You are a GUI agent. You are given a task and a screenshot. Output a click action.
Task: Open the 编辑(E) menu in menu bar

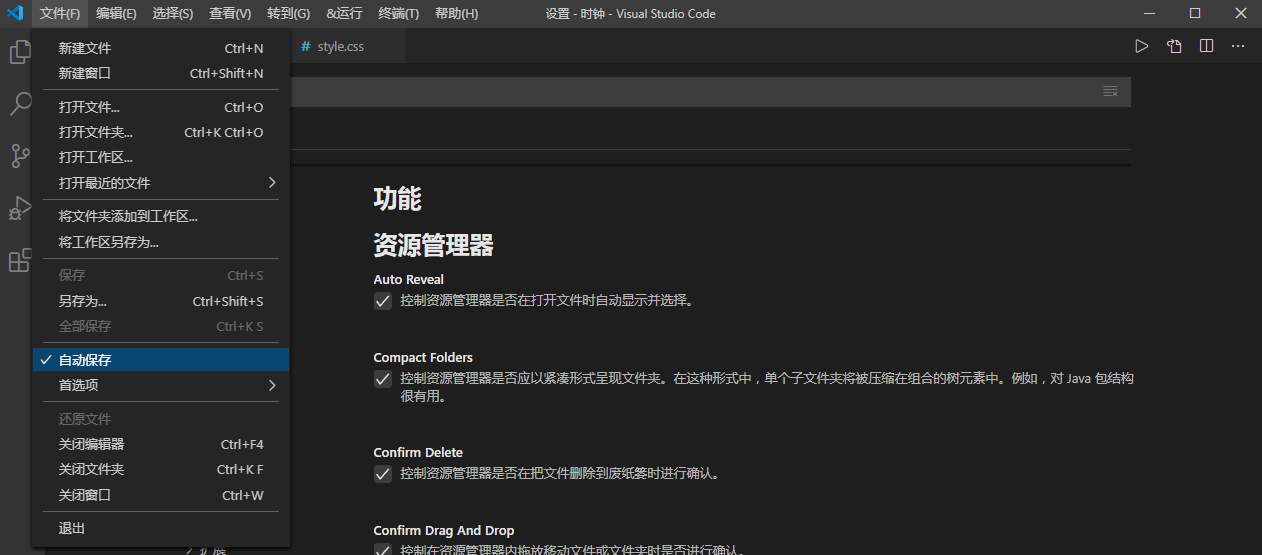point(116,14)
